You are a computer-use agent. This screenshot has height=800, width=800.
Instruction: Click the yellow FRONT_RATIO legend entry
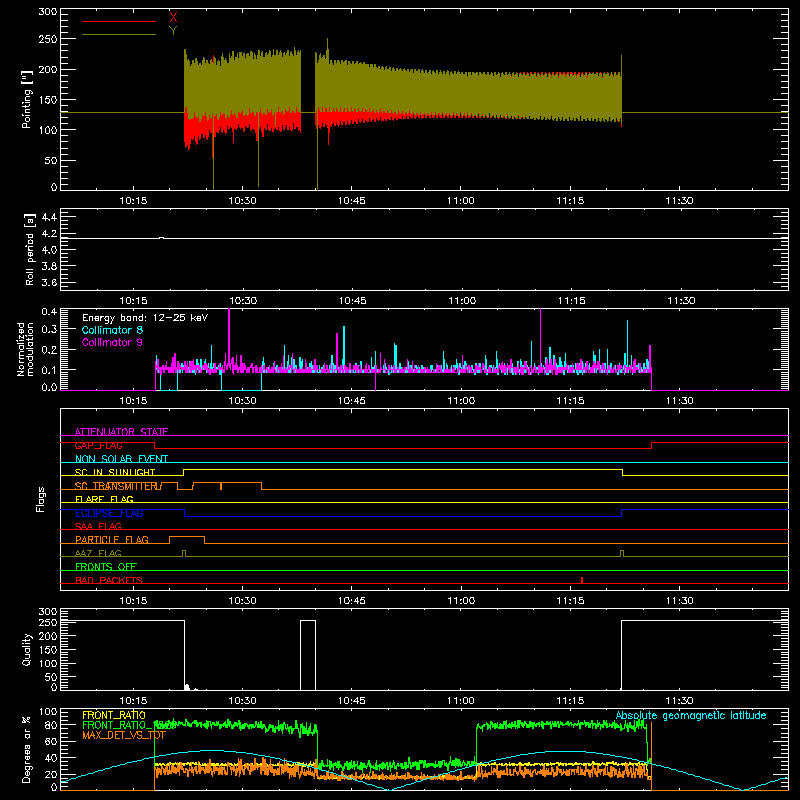[114, 715]
